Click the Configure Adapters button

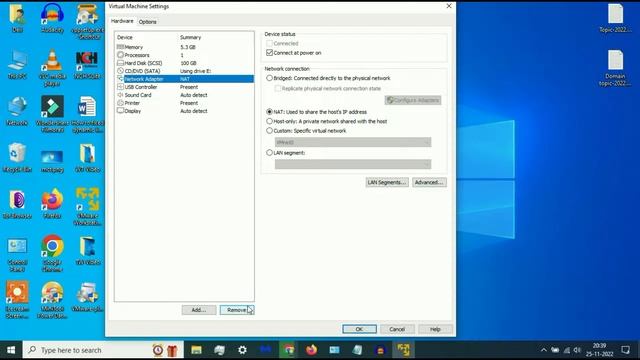(x=413, y=100)
